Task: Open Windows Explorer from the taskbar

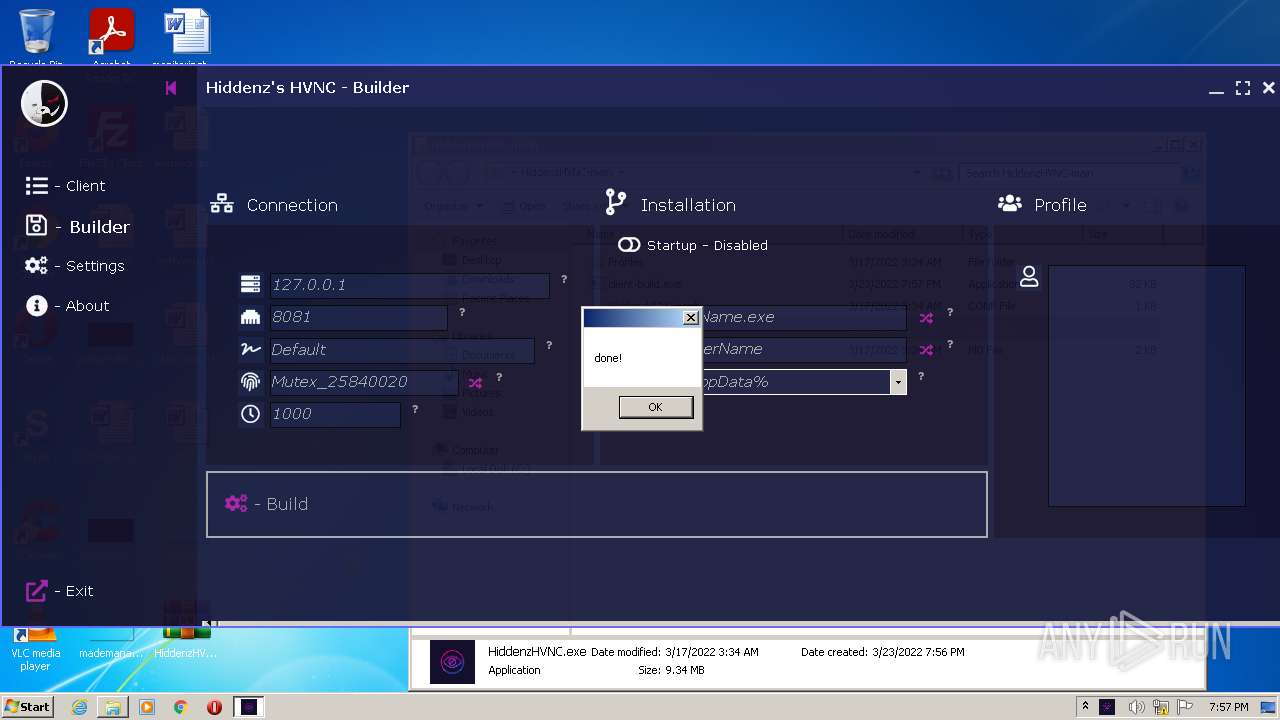Action: click(x=112, y=707)
